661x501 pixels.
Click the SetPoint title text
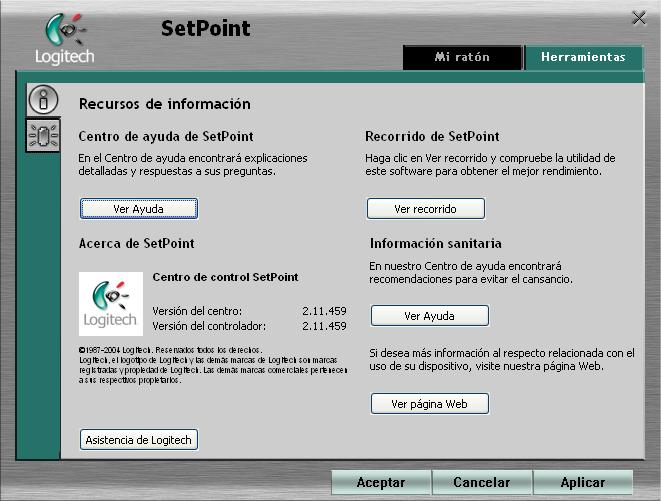(x=206, y=29)
